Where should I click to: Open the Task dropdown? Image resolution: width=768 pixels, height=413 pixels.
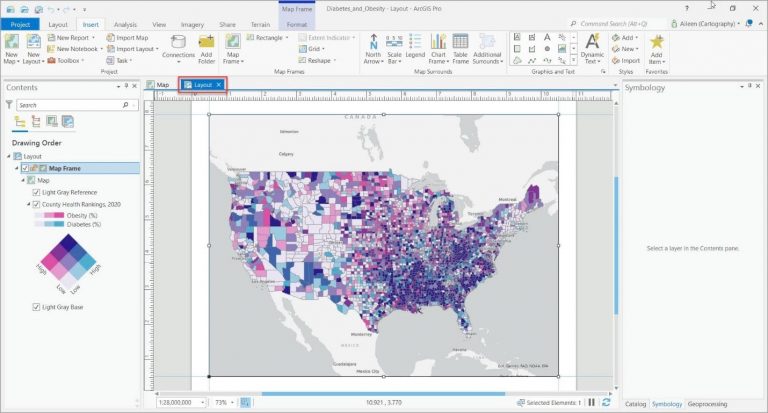pos(119,60)
